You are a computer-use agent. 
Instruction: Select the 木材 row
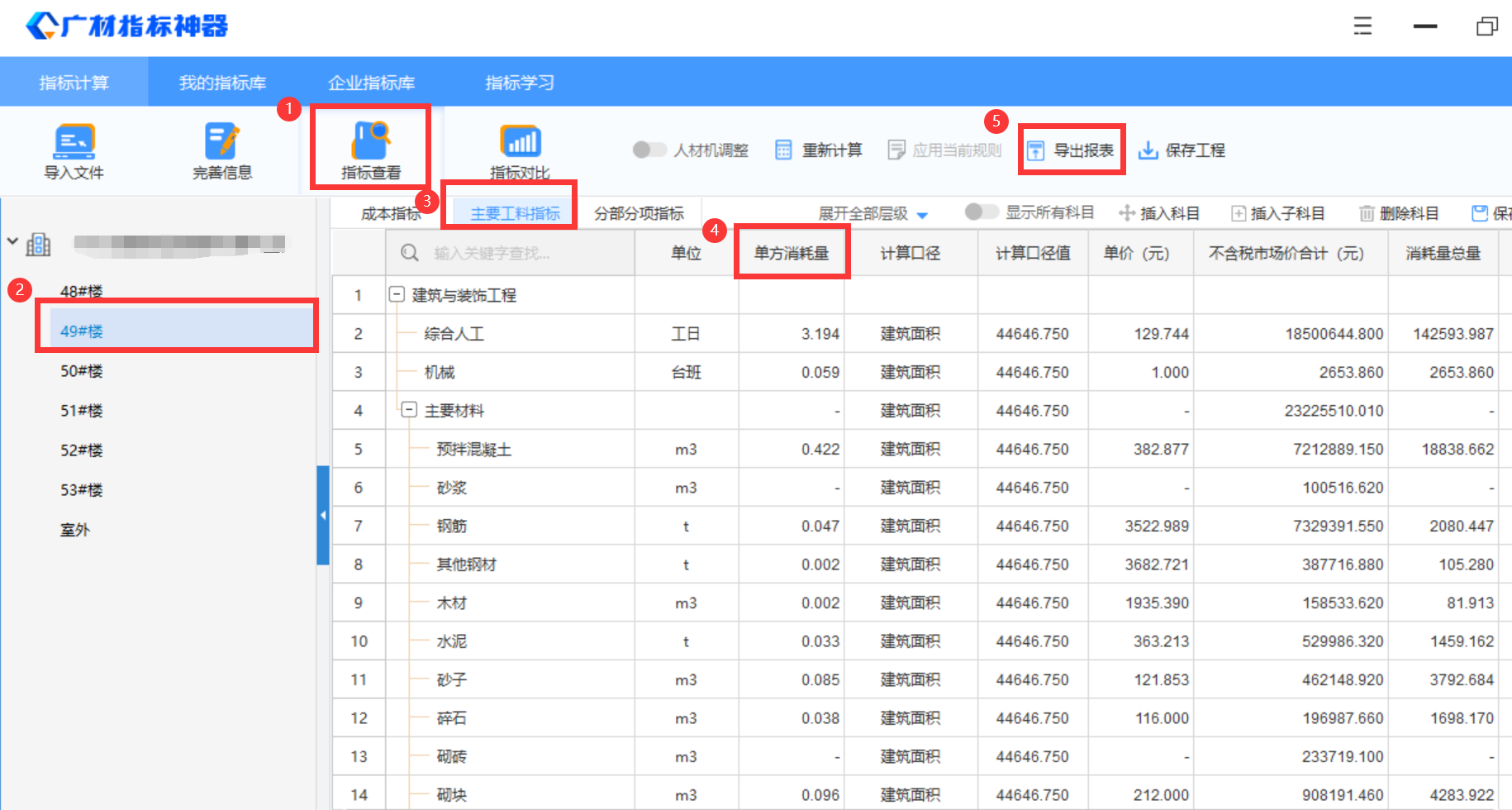tap(922, 603)
